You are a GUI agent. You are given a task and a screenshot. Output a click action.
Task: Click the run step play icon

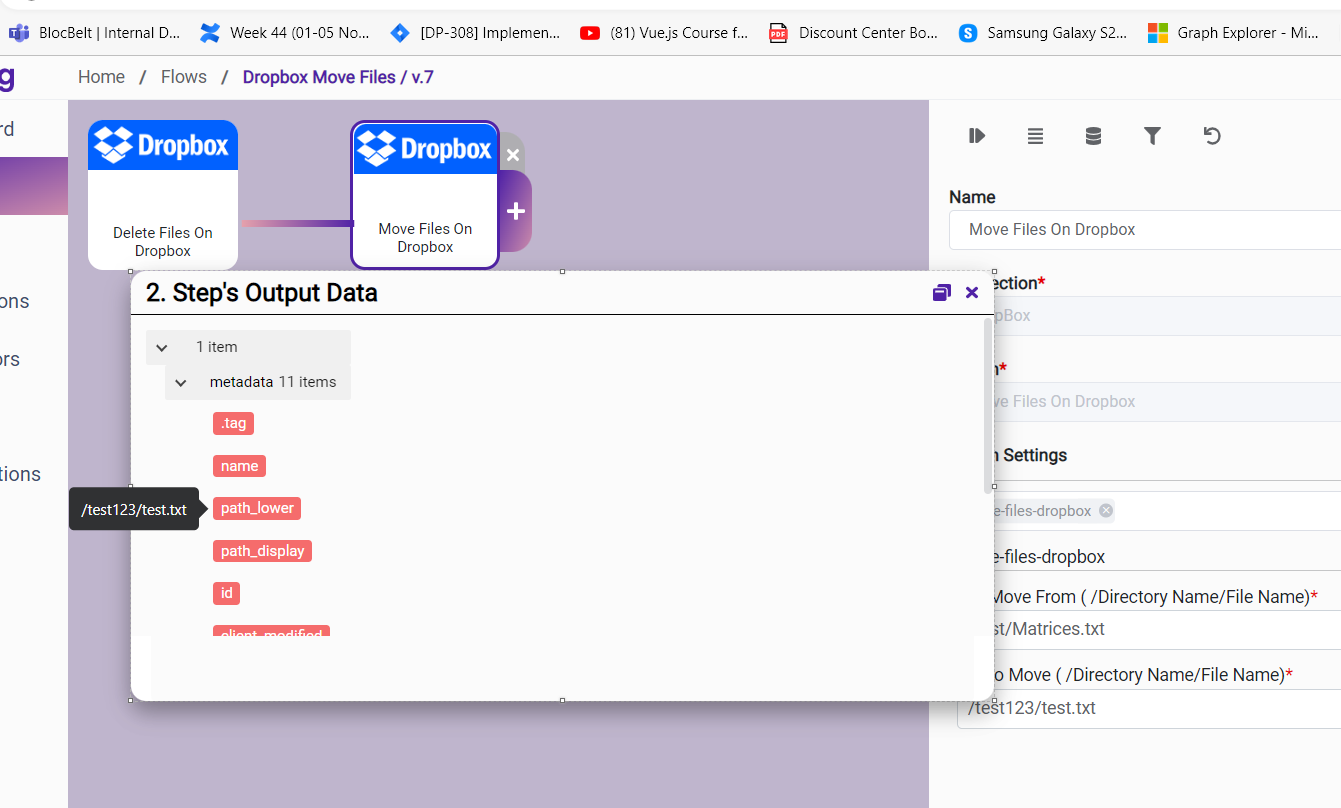click(x=977, y=136)
